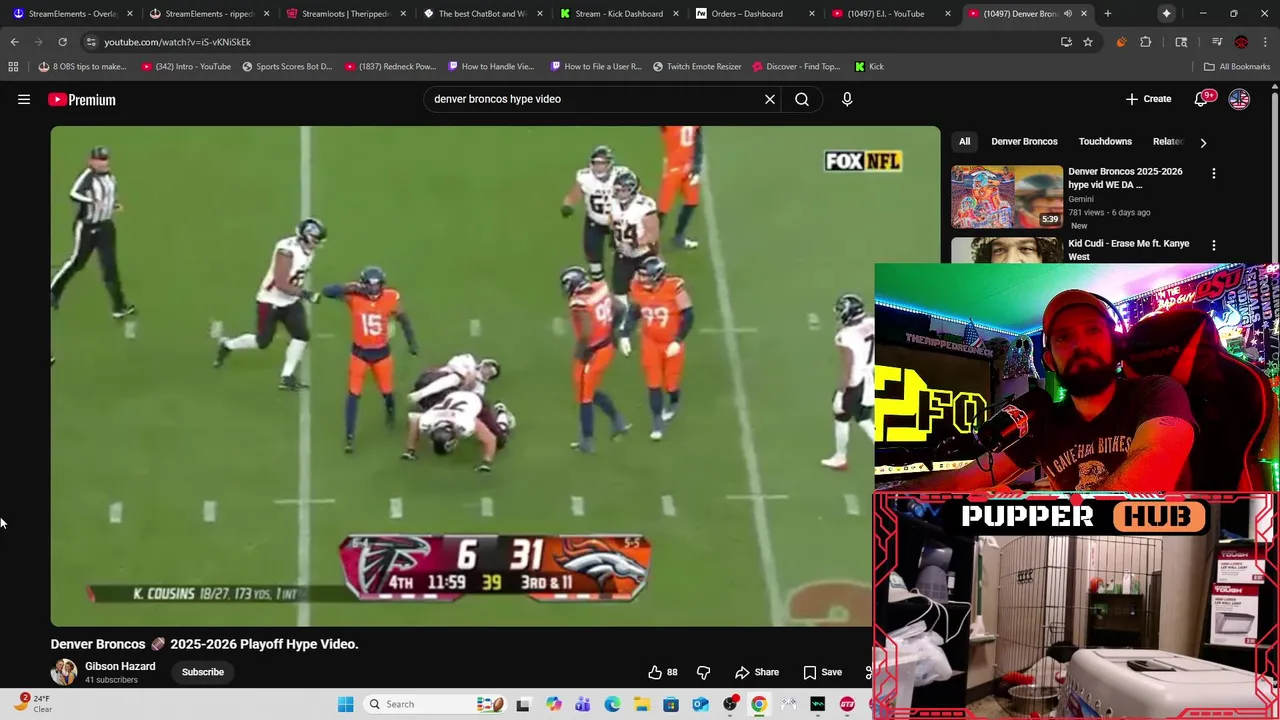Bookmark this page with star icon
The height and width of the screenshot is (720, 1280).
click(x=1087, y=42)
